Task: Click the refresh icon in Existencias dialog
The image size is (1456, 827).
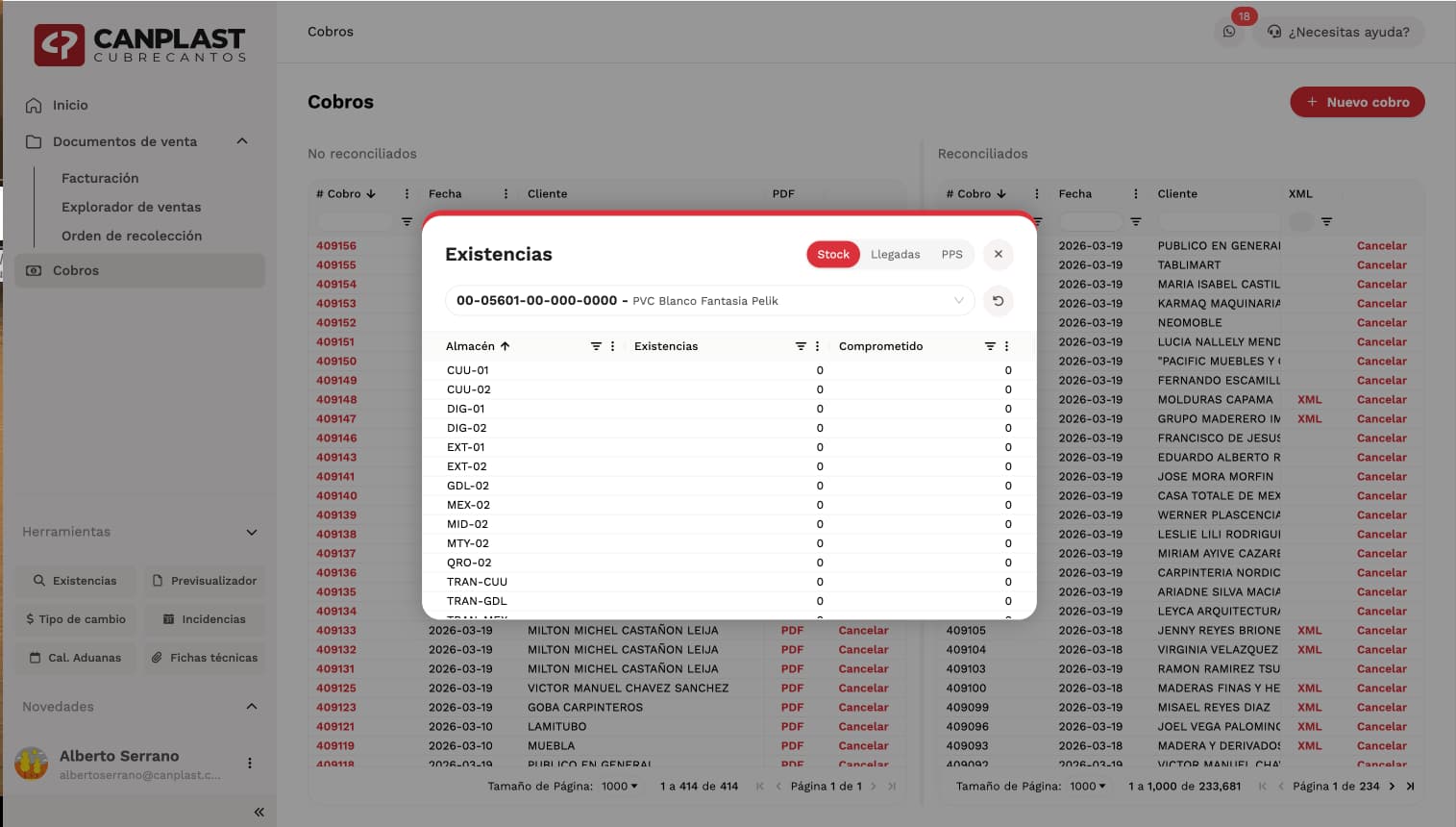Action: 998,301
